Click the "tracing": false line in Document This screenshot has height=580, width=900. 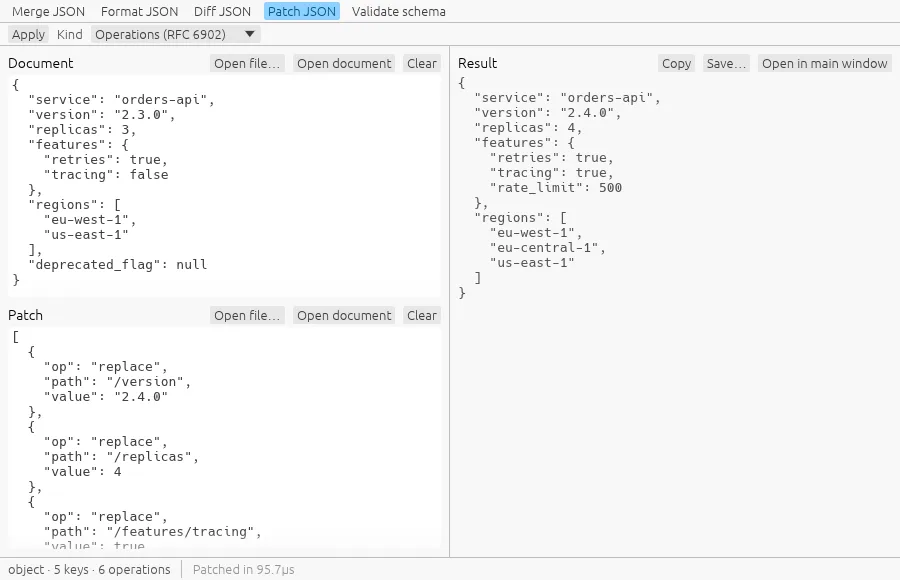point(106,175)
